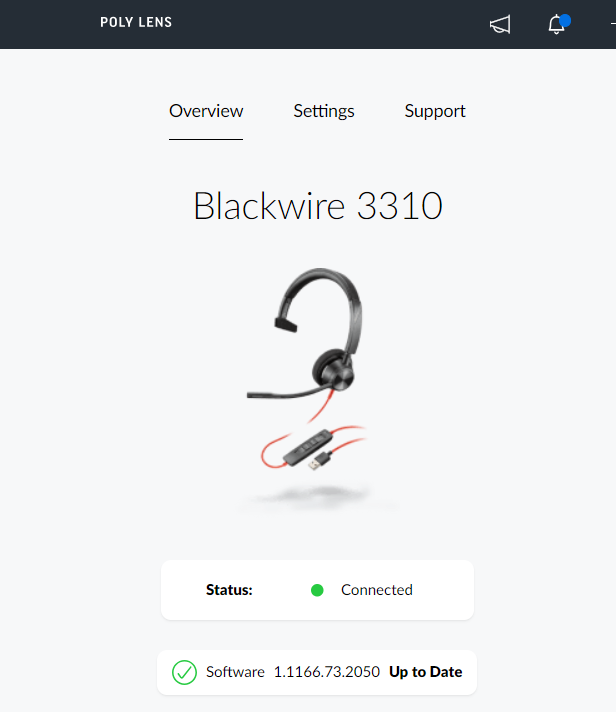Minimize the window using the dash button
This screenshot has height=712, width=616.
(x=613, y=24)
